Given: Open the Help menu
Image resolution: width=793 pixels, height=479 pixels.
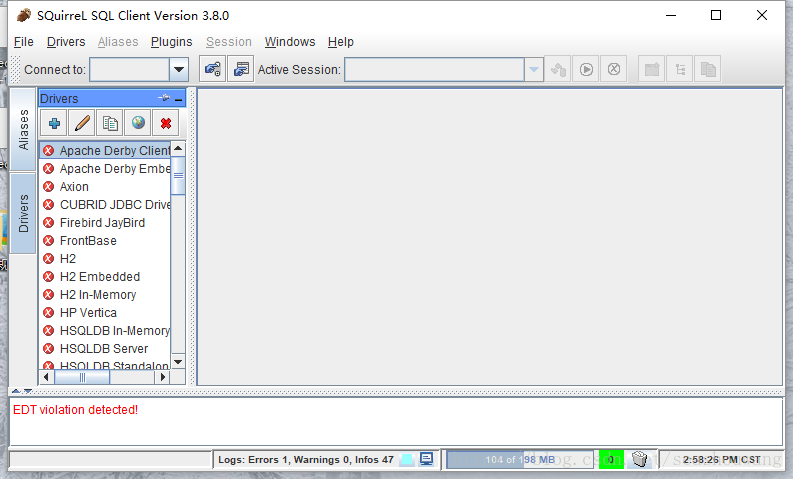Looking at the screenshot, I should [340, 42].
